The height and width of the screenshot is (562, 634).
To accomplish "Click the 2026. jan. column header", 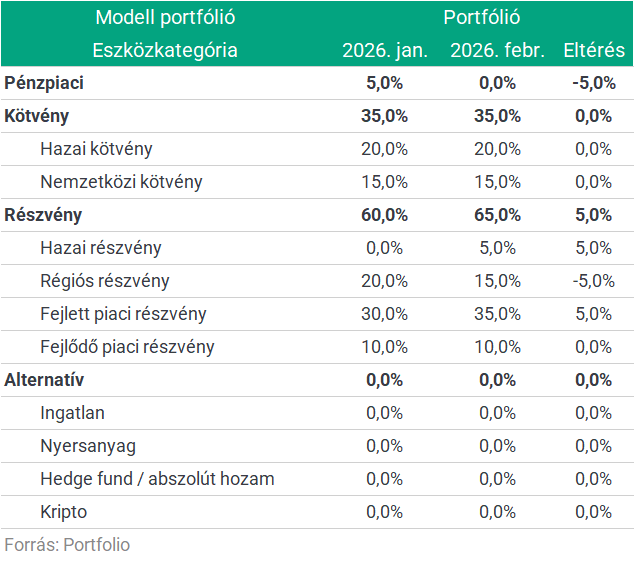I will 385,50.
